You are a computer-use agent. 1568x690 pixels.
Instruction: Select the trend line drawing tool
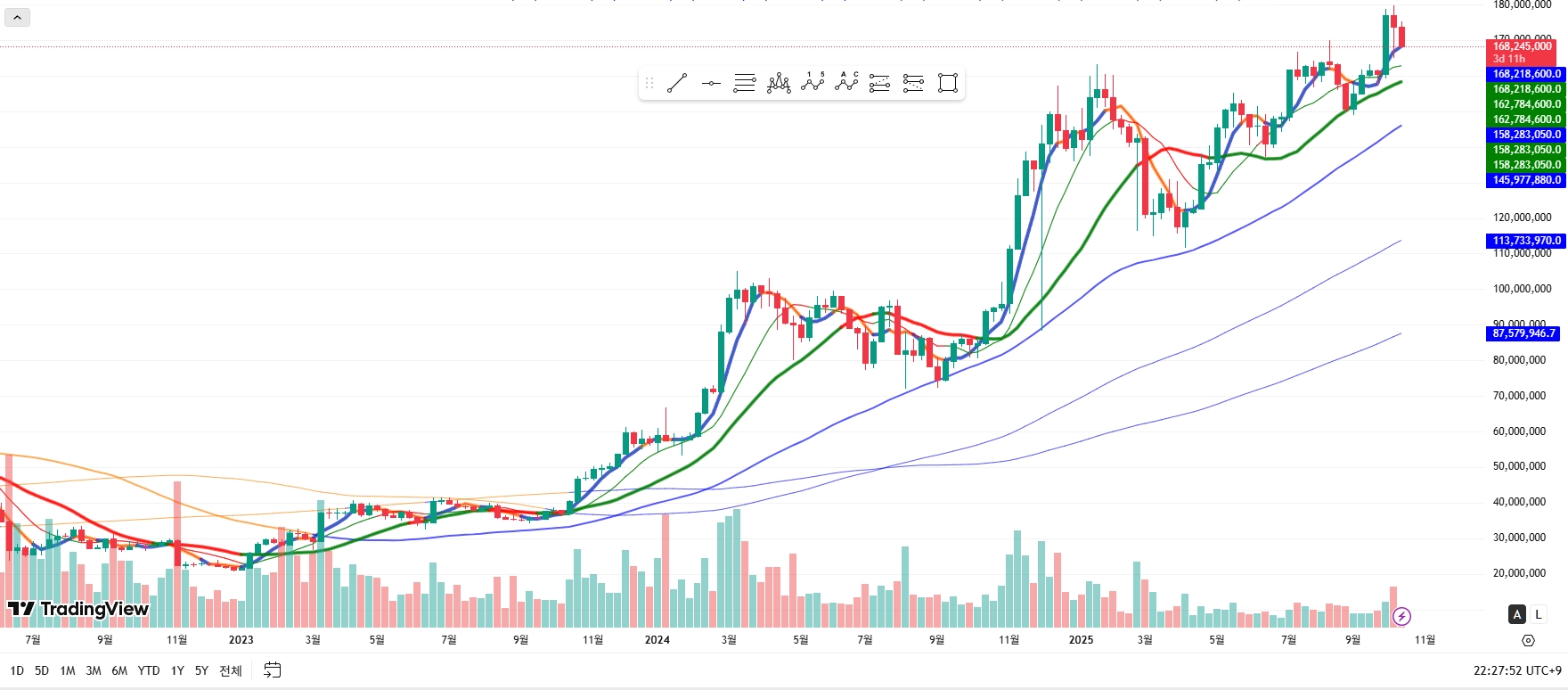point(677,84)
